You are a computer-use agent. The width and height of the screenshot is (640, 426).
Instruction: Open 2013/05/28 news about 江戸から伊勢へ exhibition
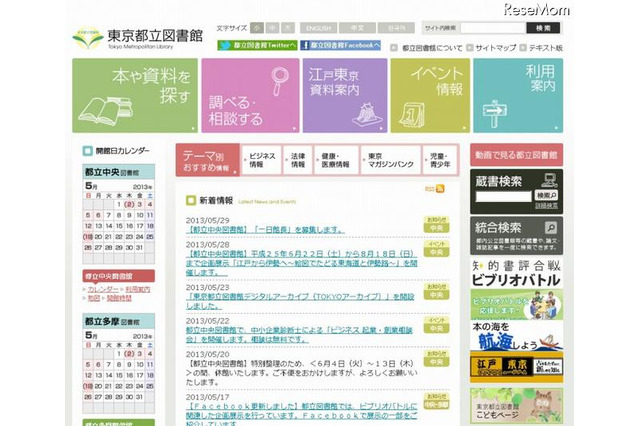tap(301, 263)
